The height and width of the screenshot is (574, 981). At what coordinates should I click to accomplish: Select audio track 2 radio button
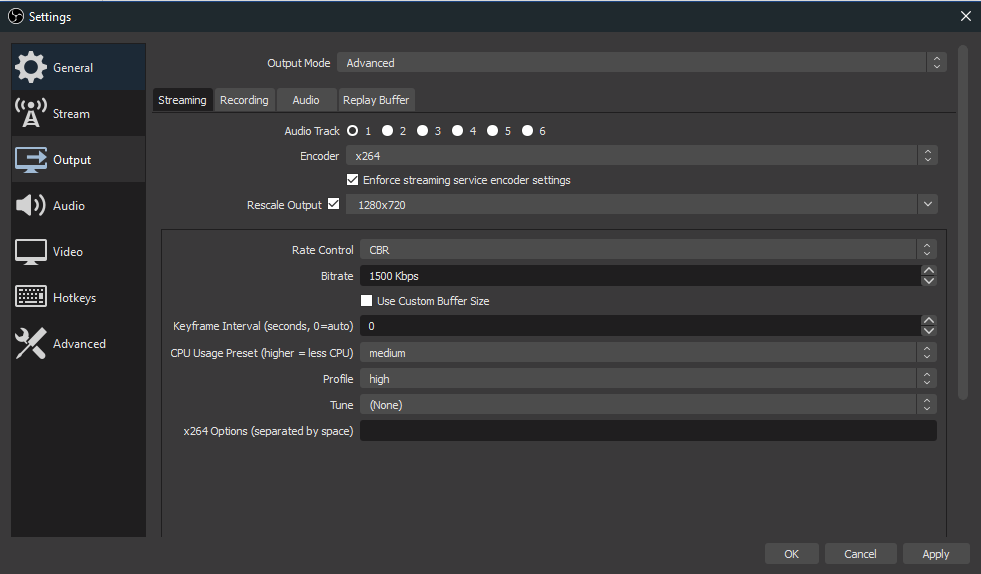click(388, 131)
